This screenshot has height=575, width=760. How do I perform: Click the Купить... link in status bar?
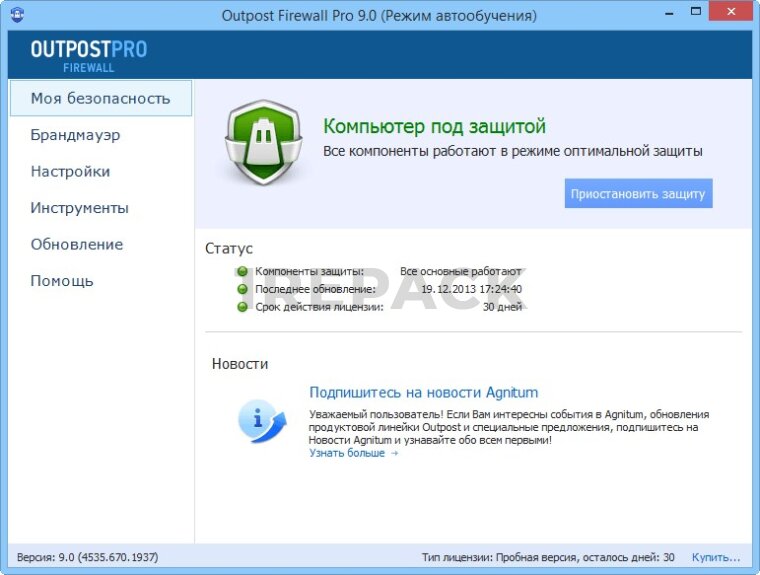(716, 557)
